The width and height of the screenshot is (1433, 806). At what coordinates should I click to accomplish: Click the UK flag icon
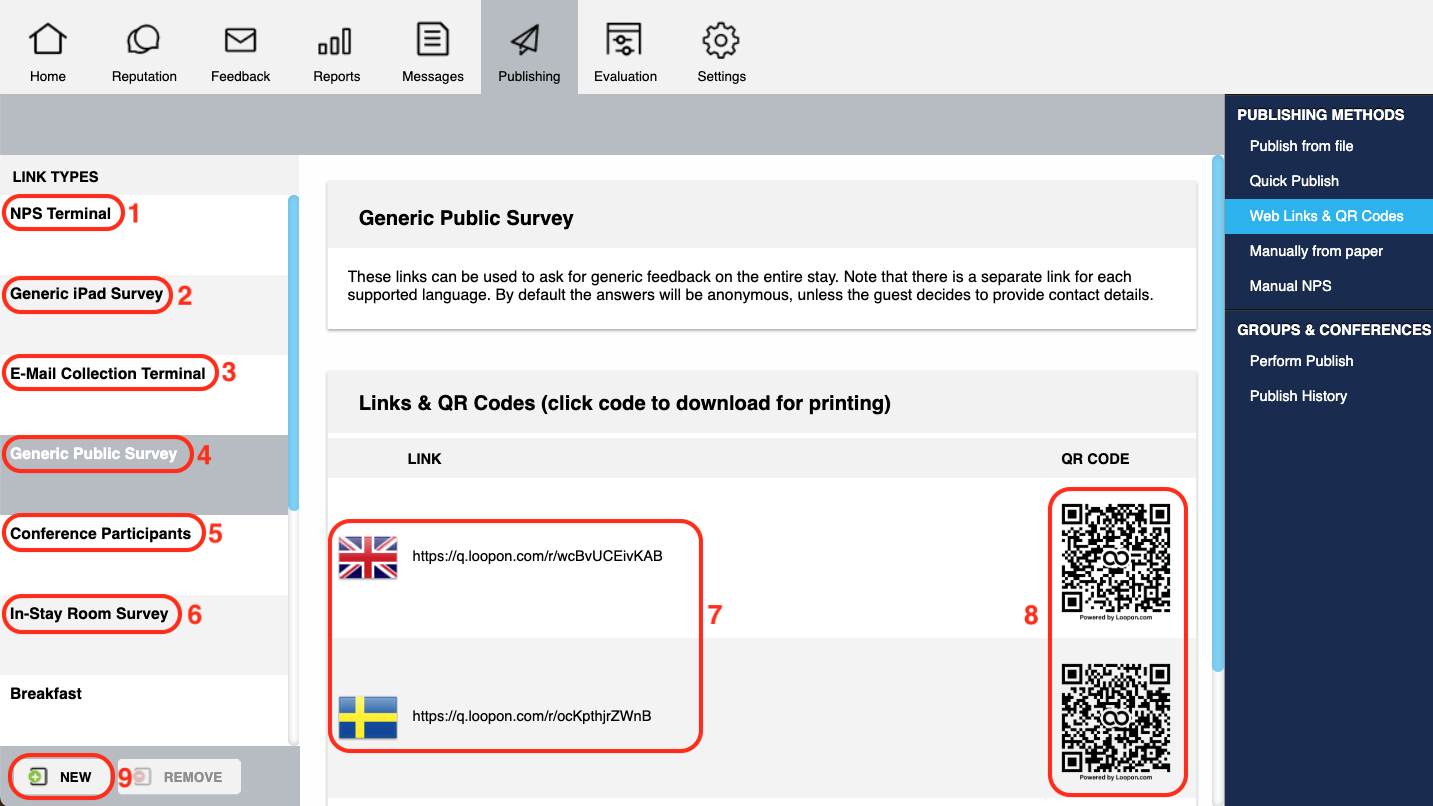pyautogui.click(x=368, y=557)
